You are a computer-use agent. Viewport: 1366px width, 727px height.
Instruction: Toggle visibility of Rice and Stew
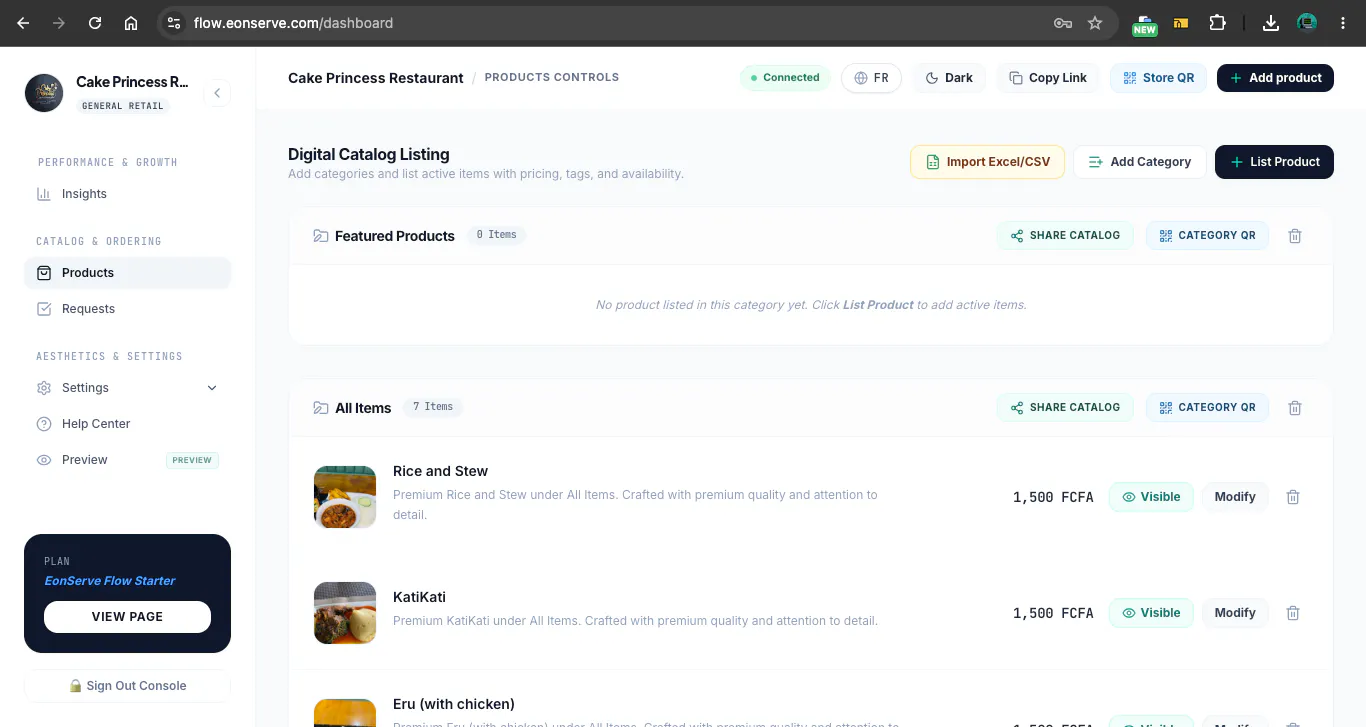tap(1151, 497)
